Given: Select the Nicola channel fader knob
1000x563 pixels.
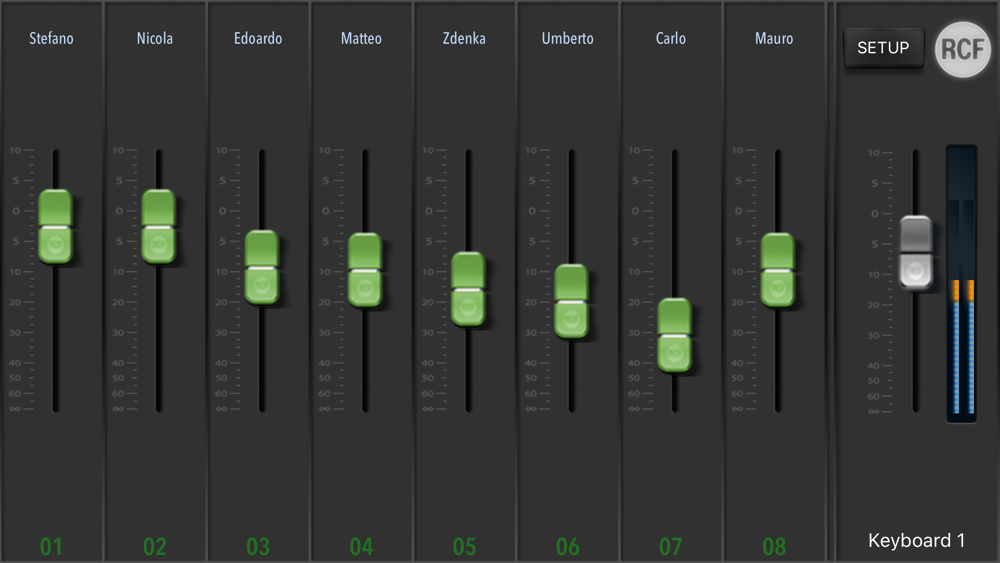Looking at the screenshot, I should point(158,226).
